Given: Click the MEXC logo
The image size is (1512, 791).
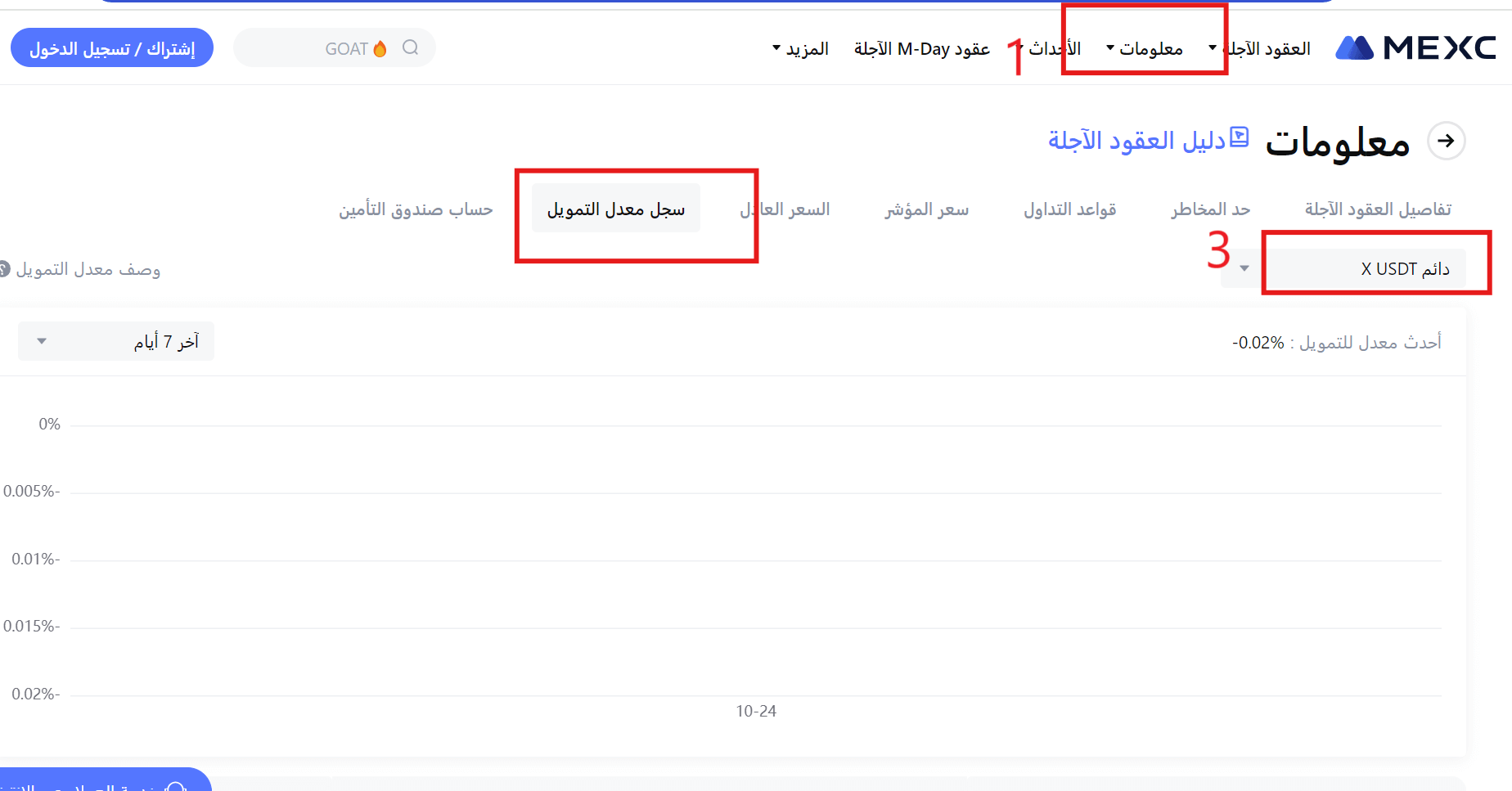Looking at the screenshot, I should point(1415,48).
